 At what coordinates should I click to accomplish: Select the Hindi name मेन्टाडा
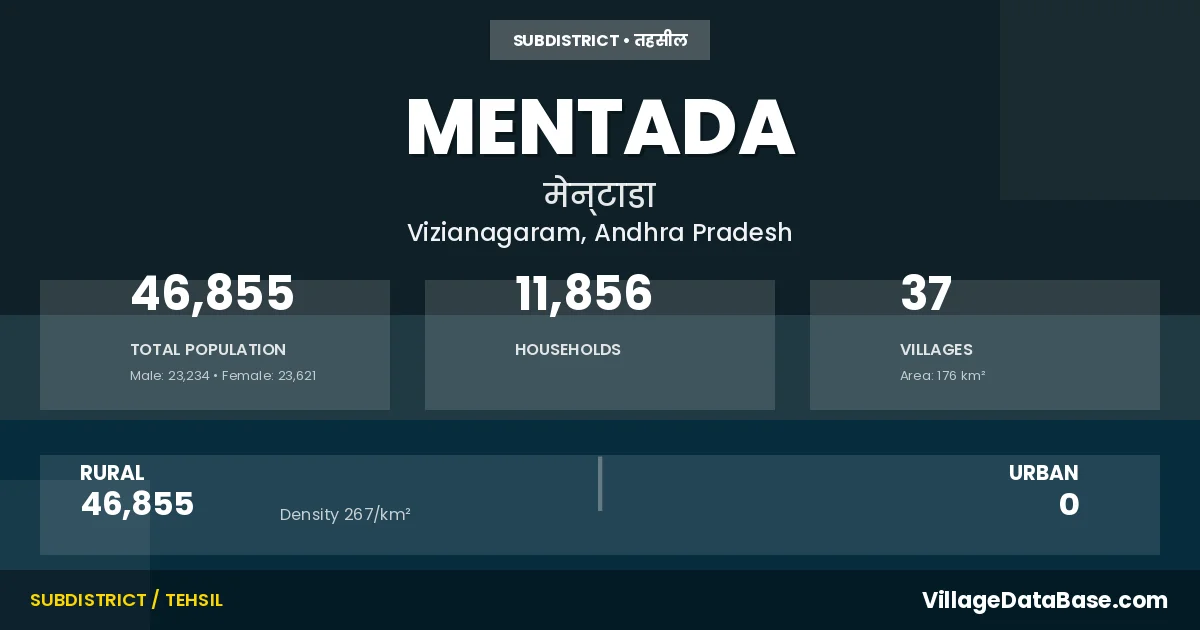pyautogui.click(x=600, y=195)
